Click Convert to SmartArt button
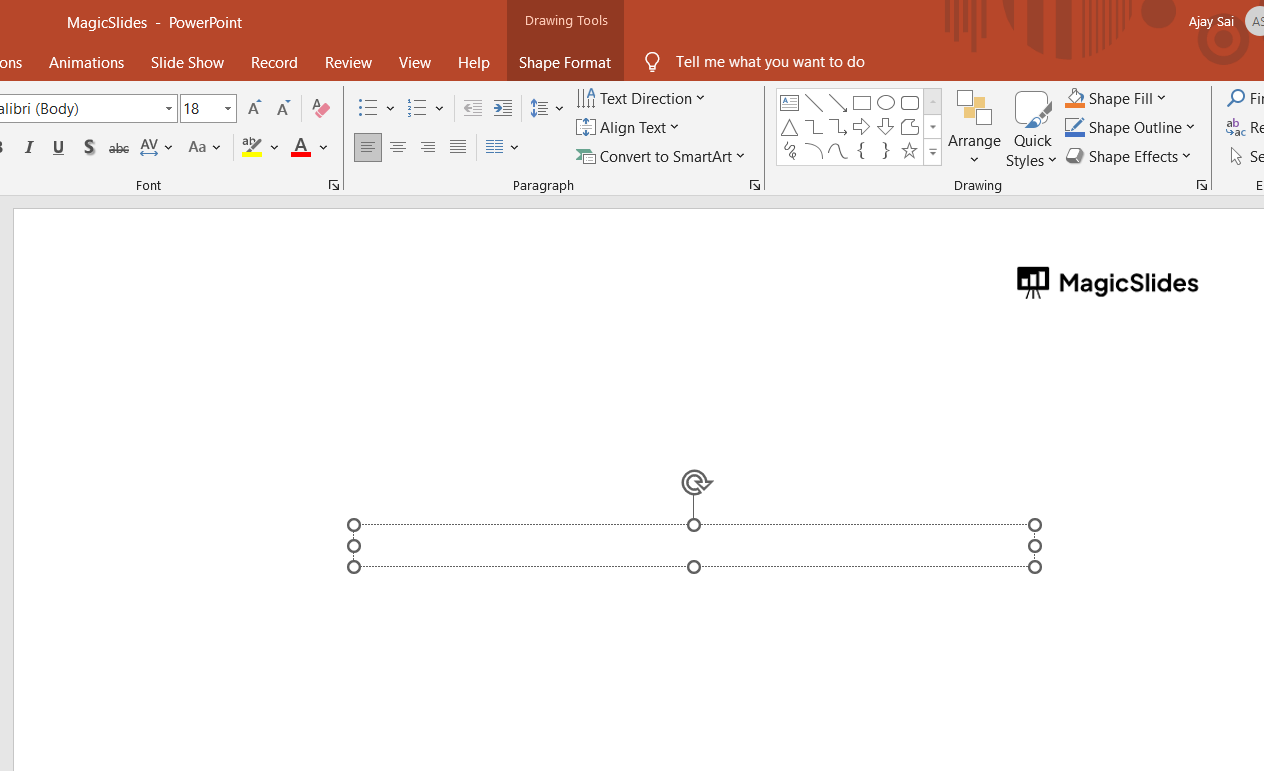Image resolution: width=1264 pixels, height=771 pixels. pyautogui.click(x=661, y=156)
